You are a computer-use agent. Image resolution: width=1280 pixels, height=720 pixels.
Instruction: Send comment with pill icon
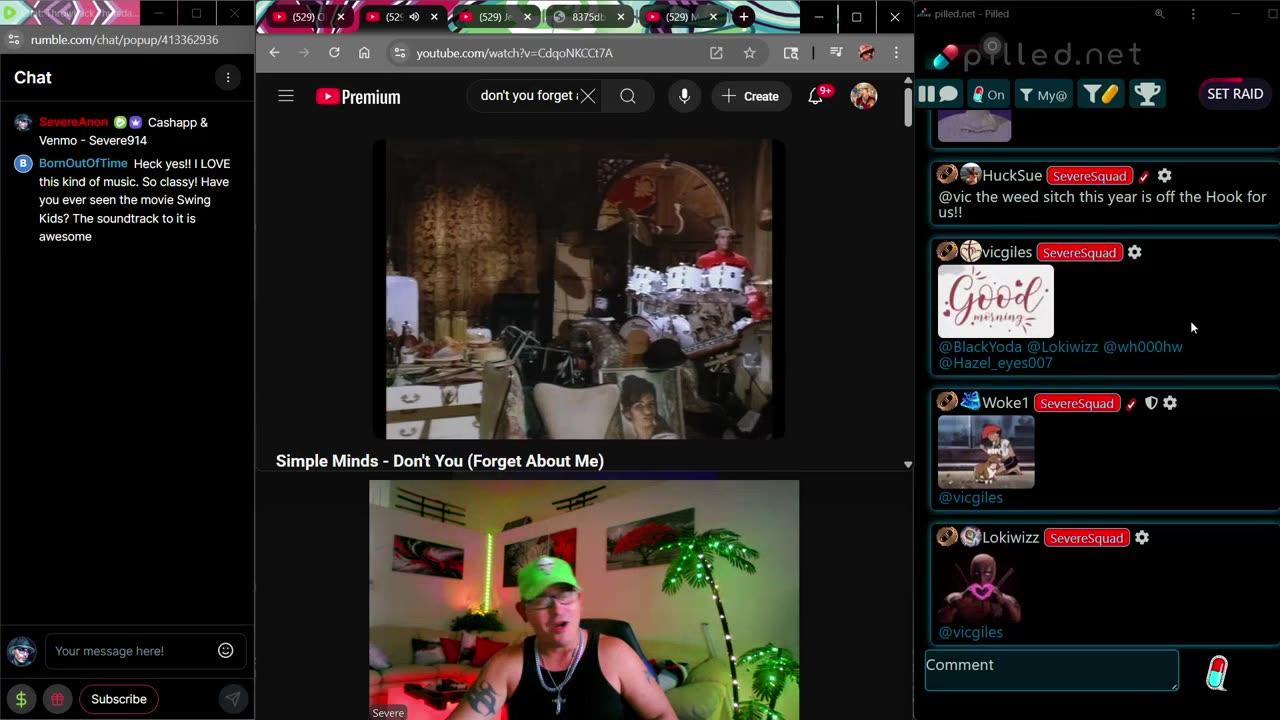(1217, 672)
